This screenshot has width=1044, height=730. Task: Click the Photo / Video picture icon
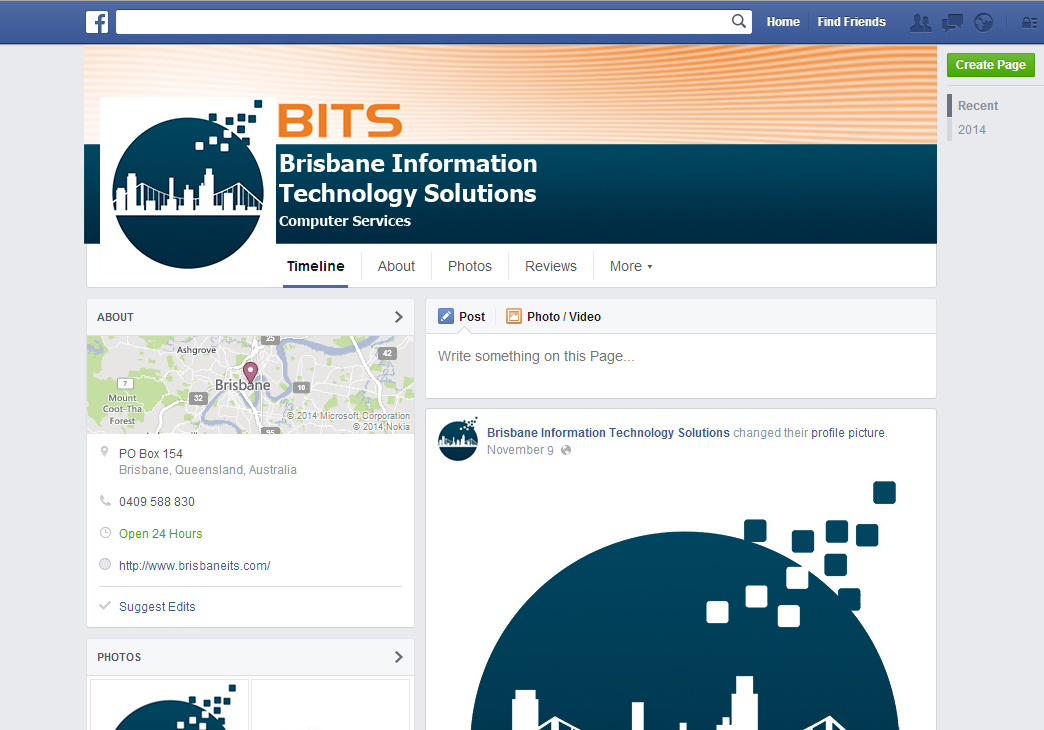coord(513,316)
